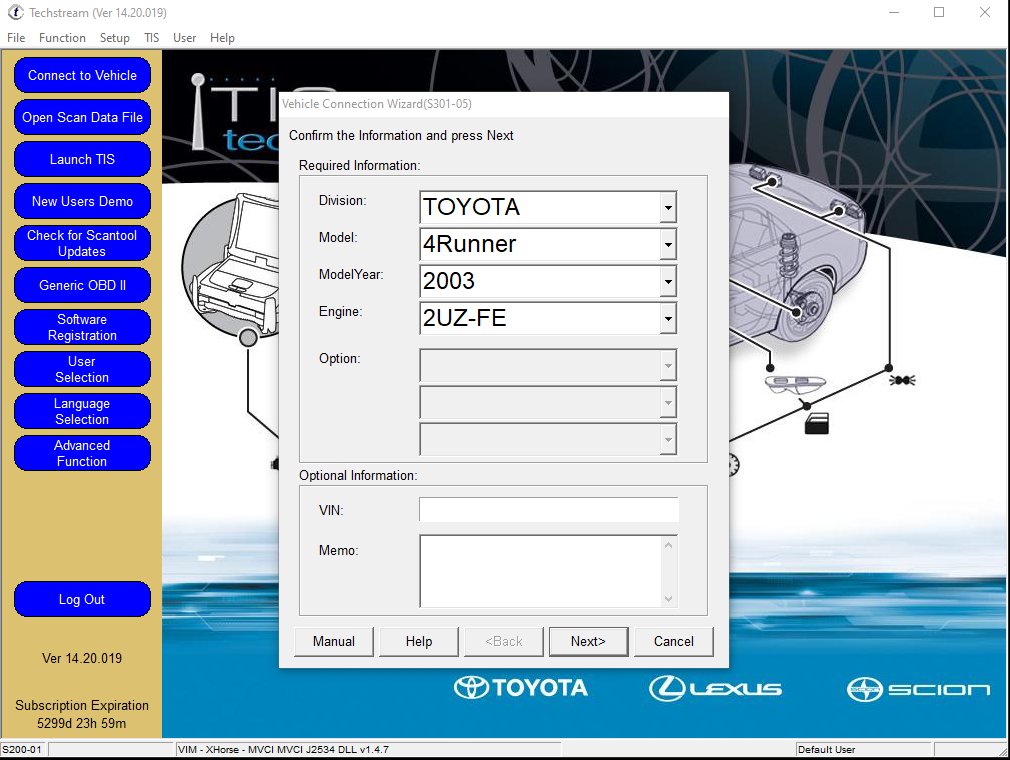Click the Optional Information group label
The image size is (1010, 760).
[358, 475]
